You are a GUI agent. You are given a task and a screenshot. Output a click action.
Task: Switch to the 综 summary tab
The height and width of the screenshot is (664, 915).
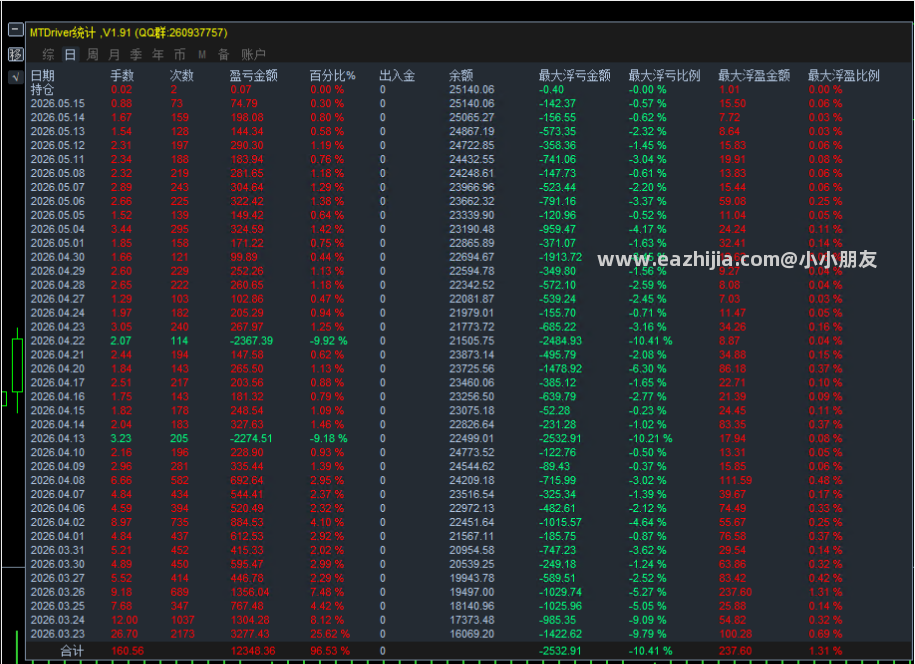(x=48, y=54)
